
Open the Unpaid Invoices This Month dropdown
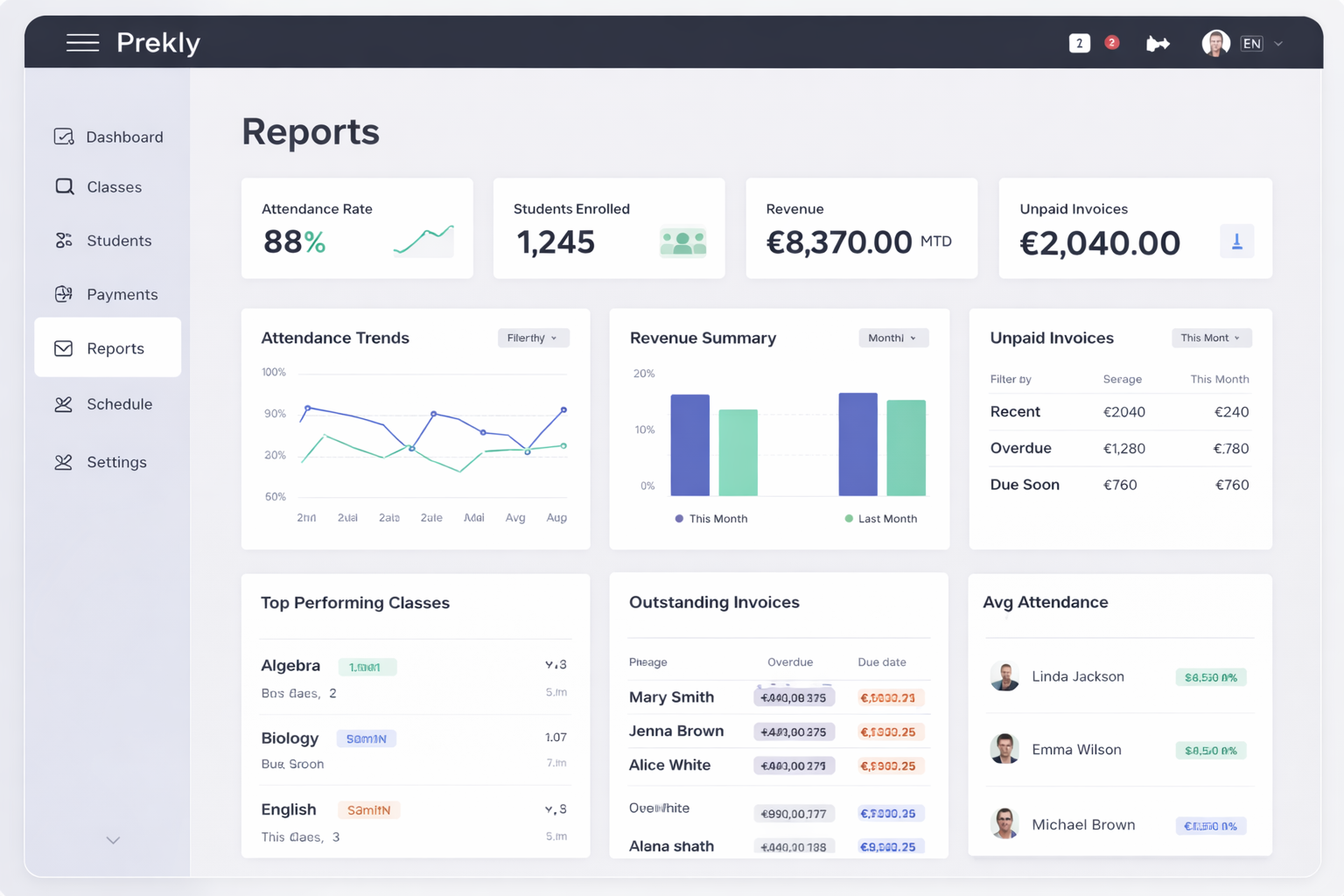[1211, 338]
